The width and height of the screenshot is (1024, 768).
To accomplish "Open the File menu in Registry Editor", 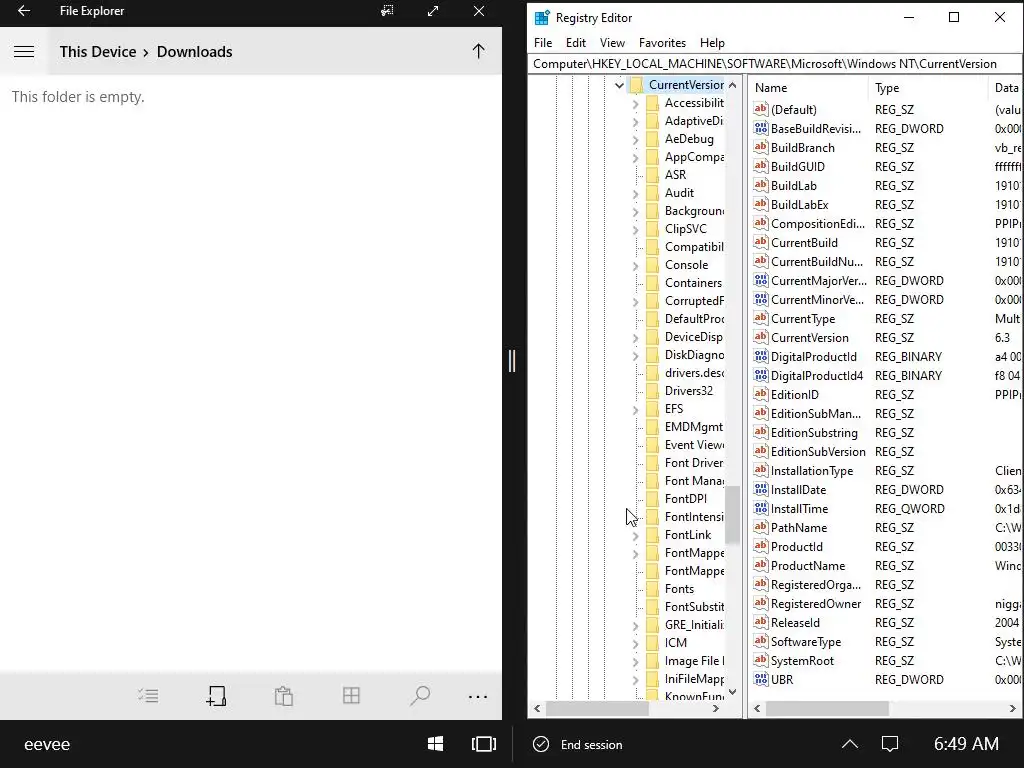I will 543,42.
